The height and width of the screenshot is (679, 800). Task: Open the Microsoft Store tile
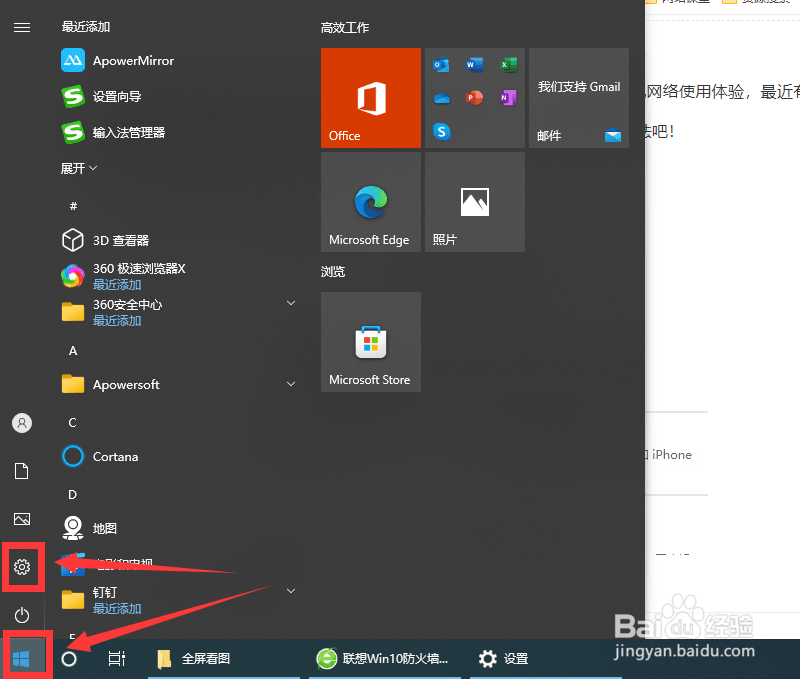pyautogui.click(x=371, y=342)
